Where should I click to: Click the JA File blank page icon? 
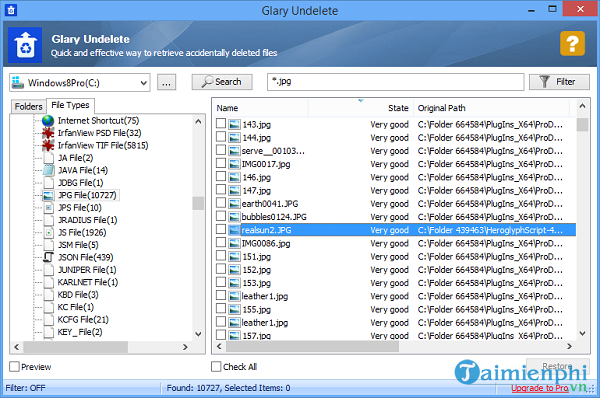[x=49, y=158]
